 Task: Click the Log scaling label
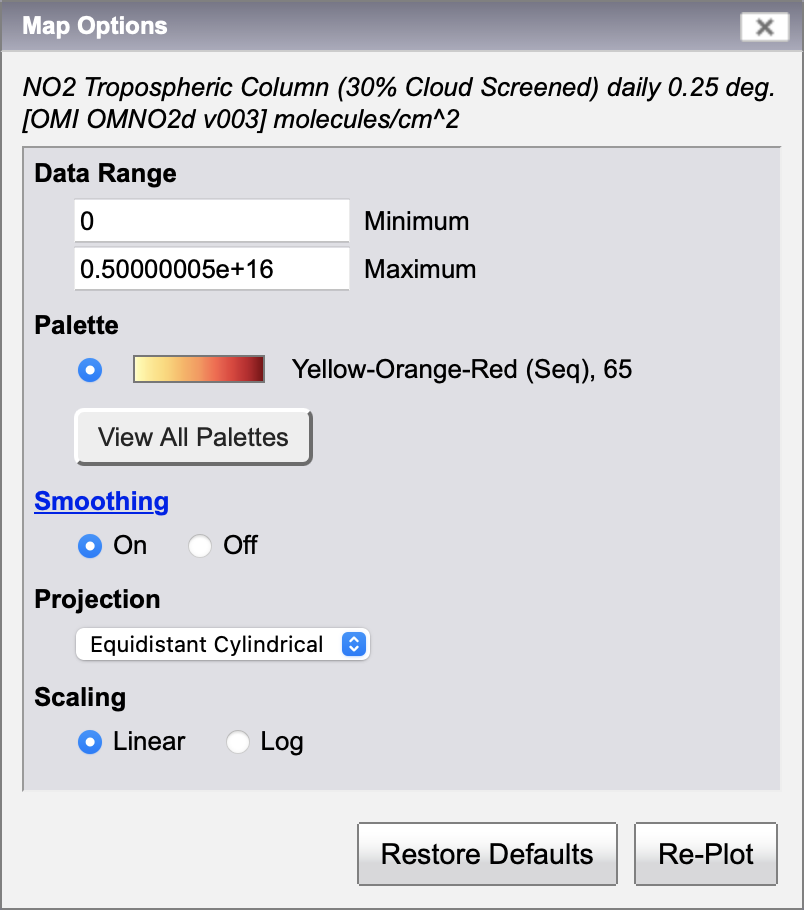[282, 742]
